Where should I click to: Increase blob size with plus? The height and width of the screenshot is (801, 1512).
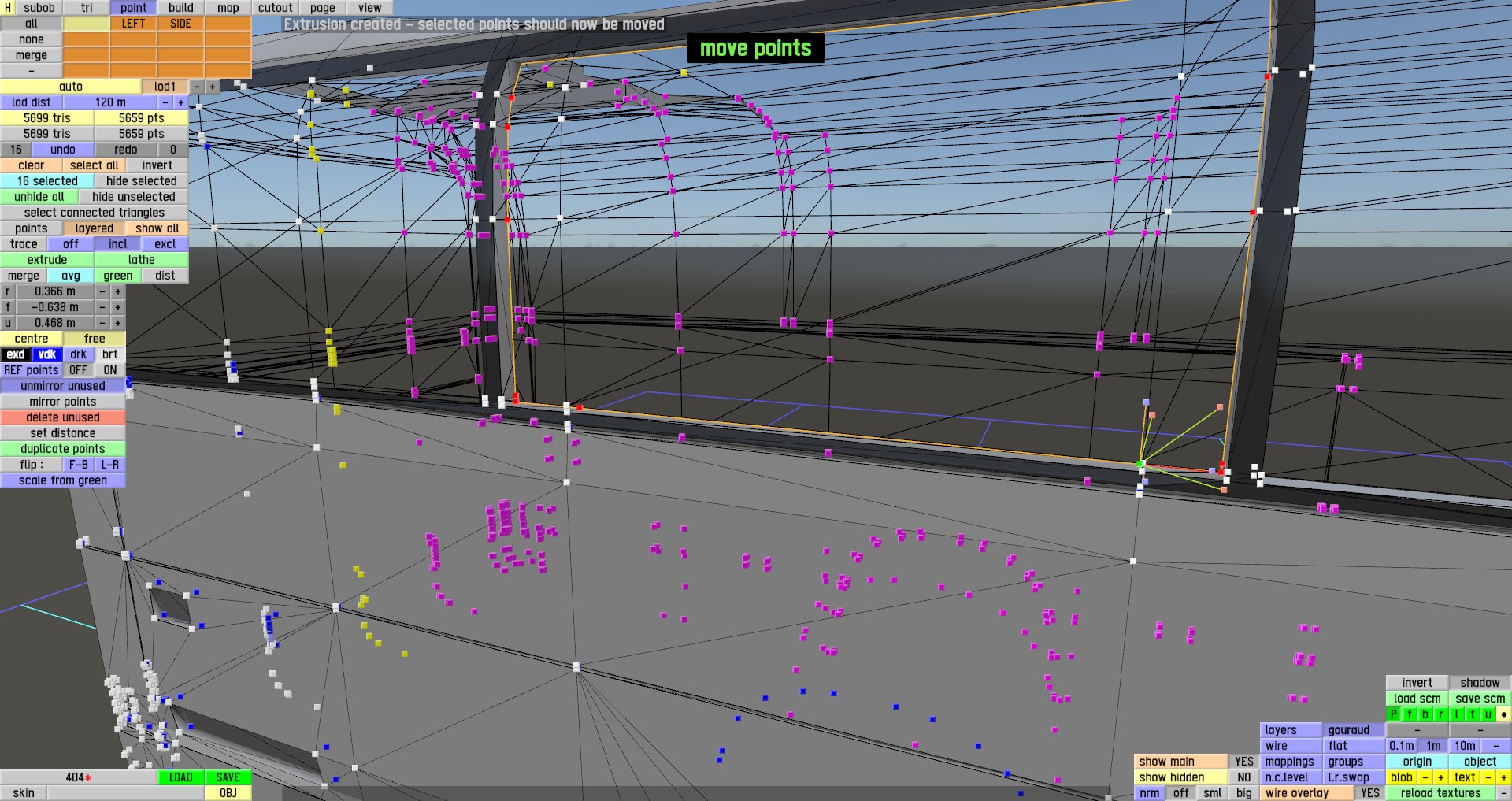tap(1441, 777)
